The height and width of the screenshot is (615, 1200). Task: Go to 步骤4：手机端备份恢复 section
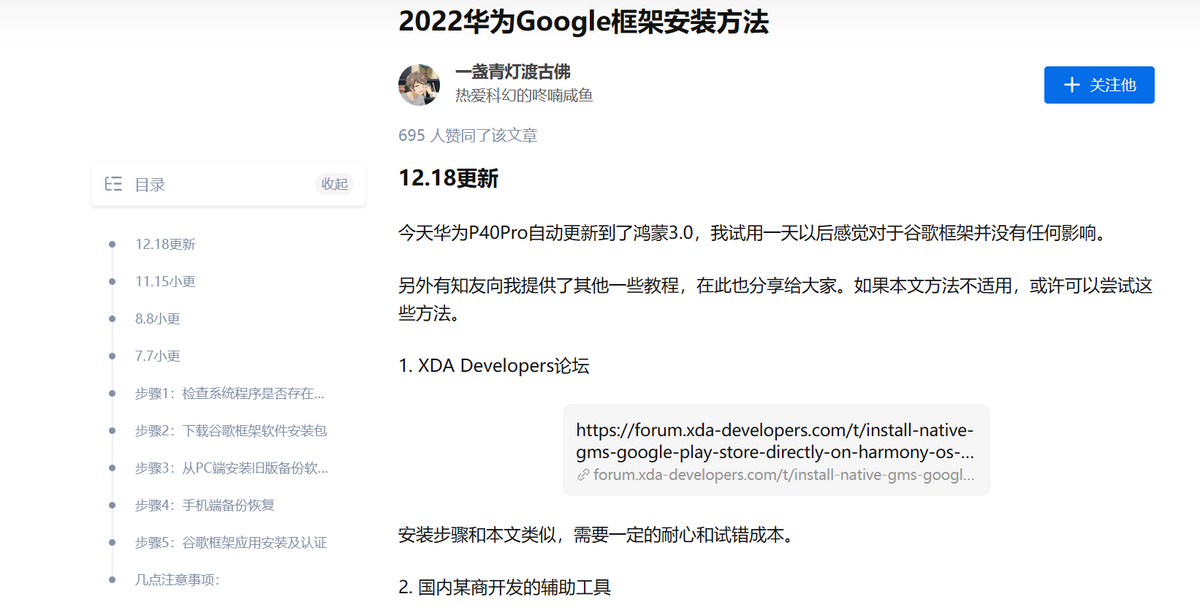(205, 504)
